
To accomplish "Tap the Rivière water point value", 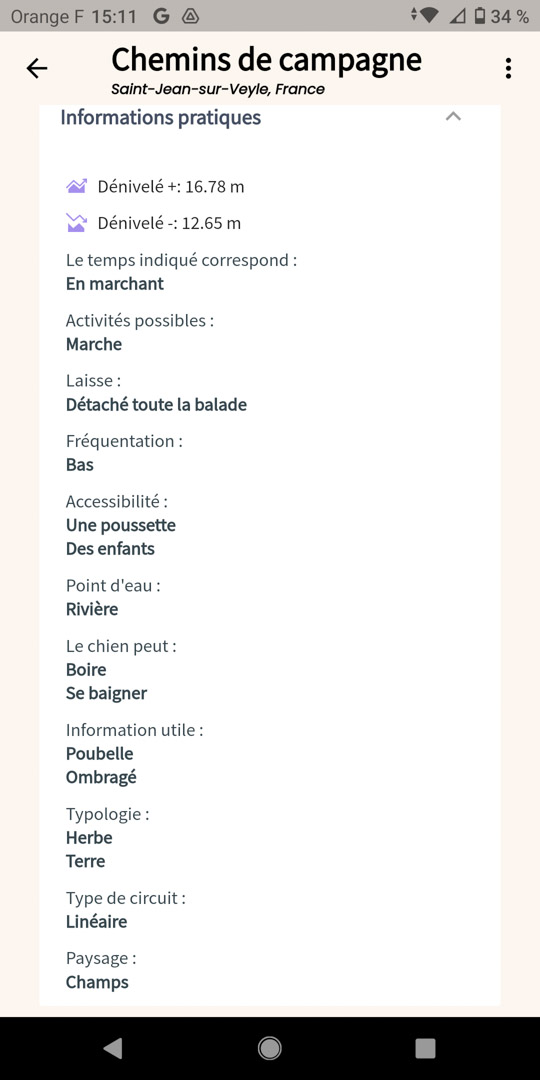I will click(92, 609).
